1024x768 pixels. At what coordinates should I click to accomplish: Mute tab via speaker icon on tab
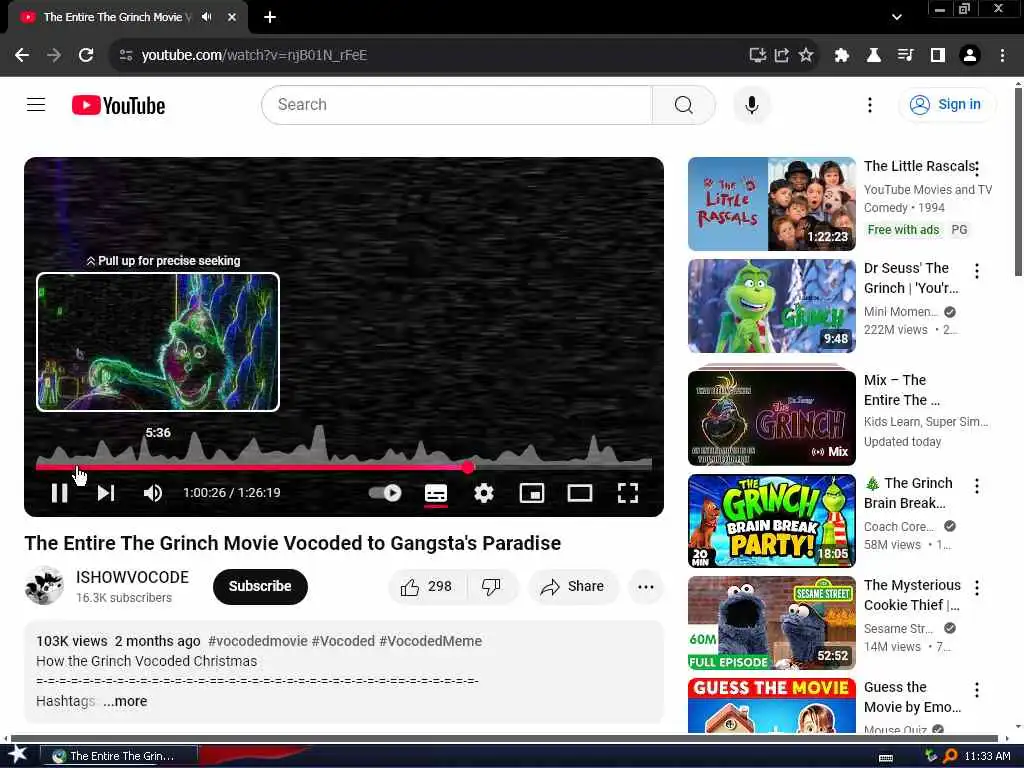tap(207, 17)
